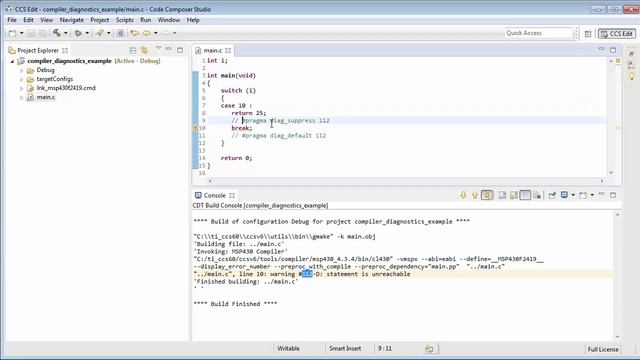
Task: Click the Open Perspective icon
Action: (x=588, y=34)
